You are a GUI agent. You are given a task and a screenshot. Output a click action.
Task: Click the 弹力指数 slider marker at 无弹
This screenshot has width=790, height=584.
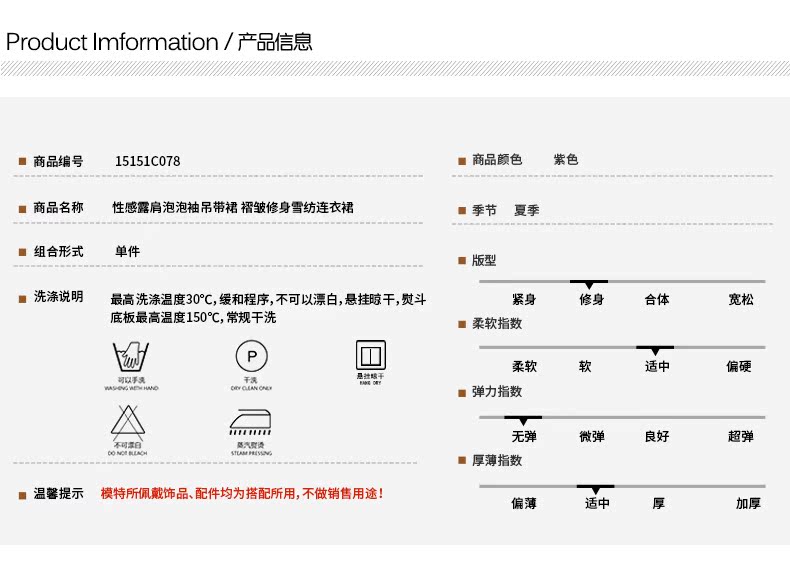click(523, 420)
